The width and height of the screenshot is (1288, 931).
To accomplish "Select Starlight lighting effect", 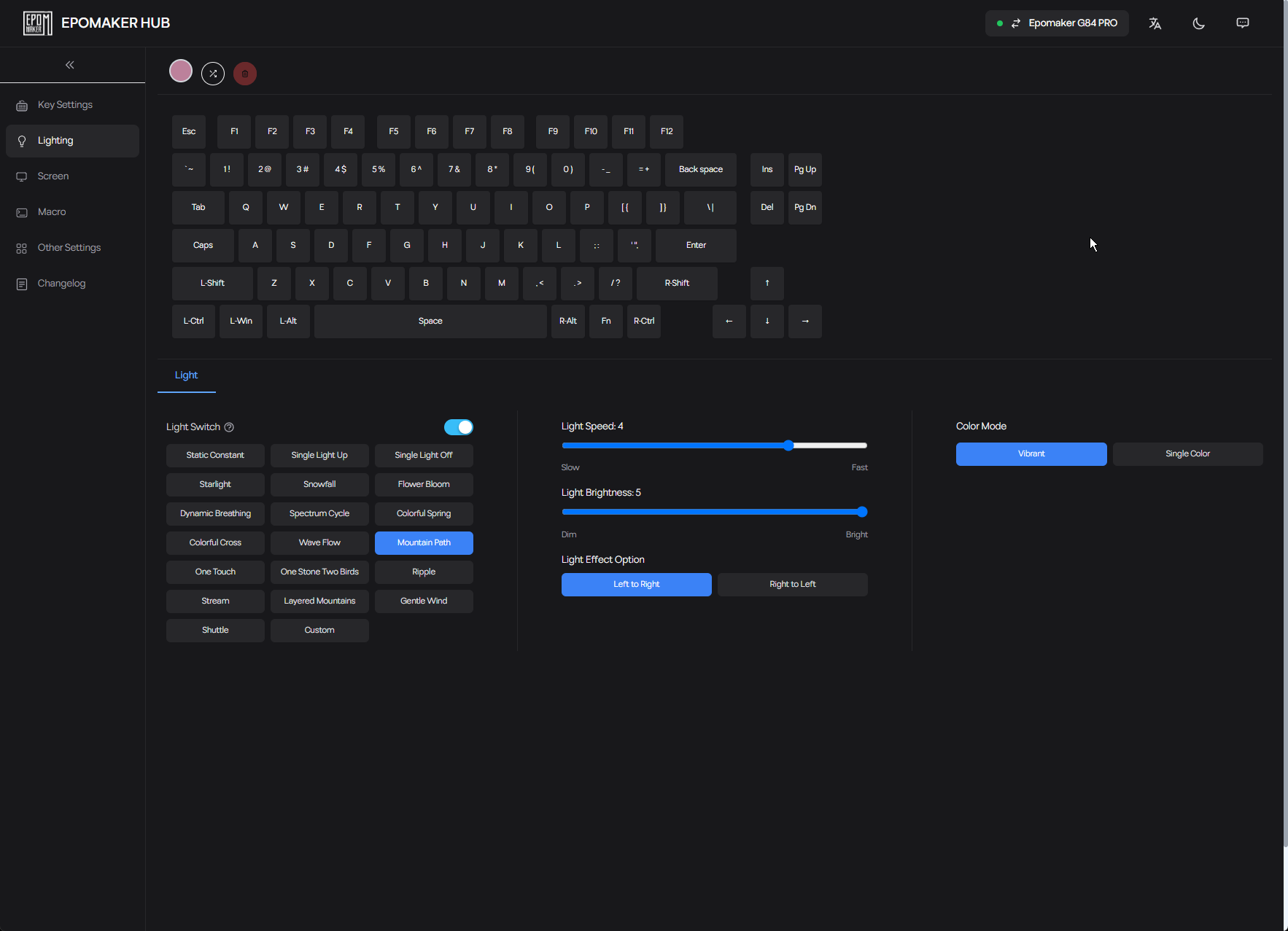I will pos(215,485).
